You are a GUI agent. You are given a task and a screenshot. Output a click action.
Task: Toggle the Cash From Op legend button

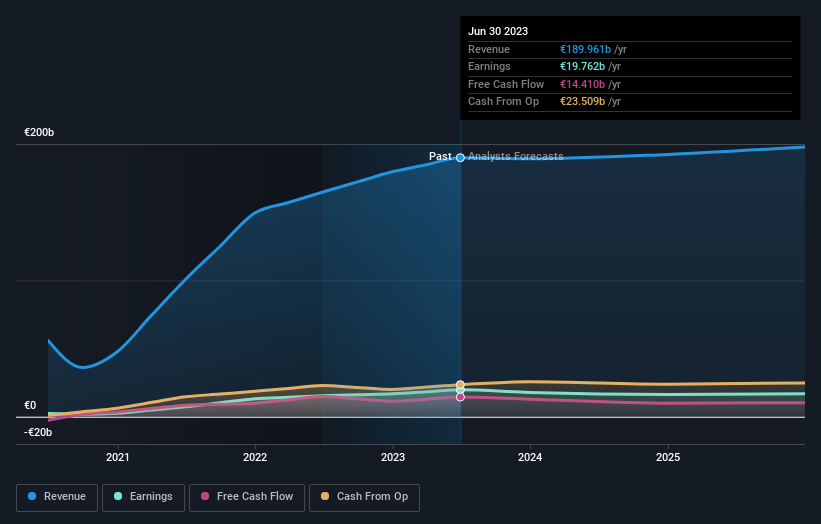point(364,497)
